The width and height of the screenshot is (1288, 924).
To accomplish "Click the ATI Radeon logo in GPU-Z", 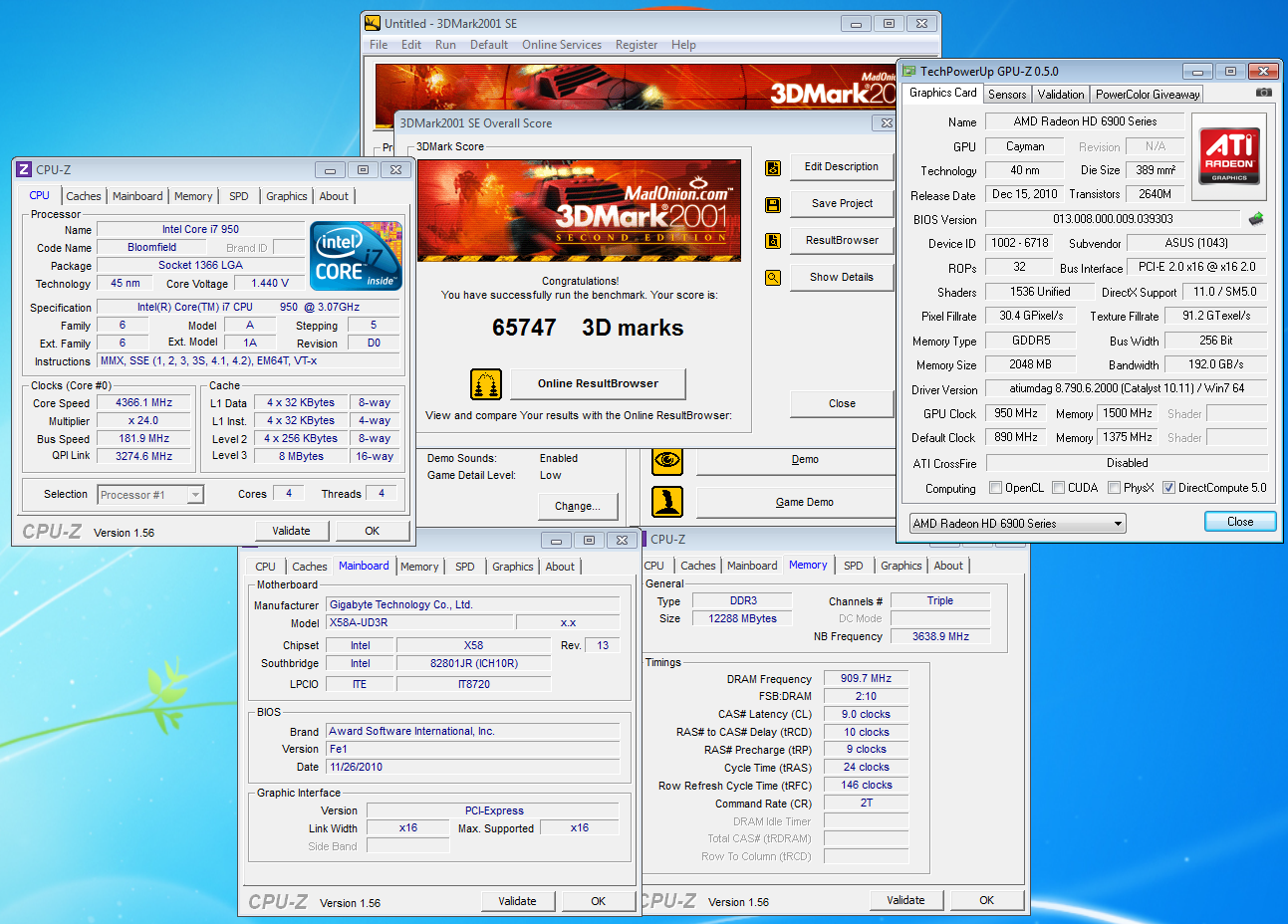I will (1229, 155).
